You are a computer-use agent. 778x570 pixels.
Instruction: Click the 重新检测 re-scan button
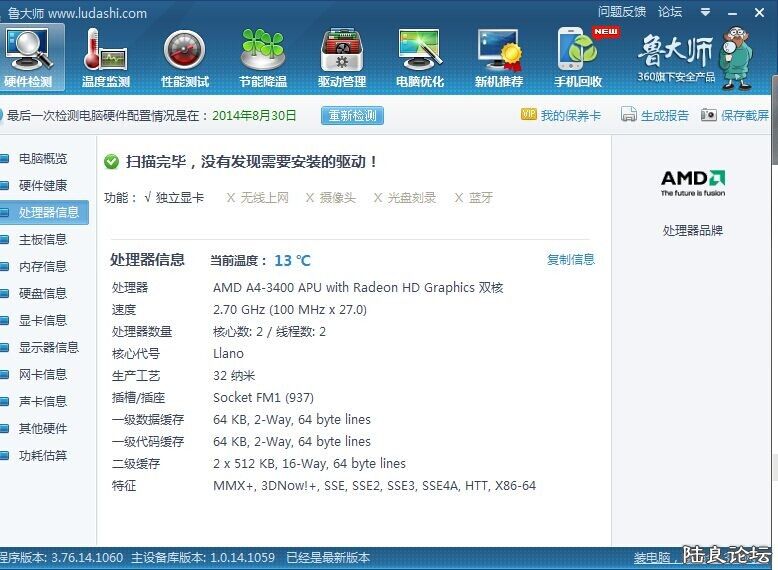(x=352, y=115)
